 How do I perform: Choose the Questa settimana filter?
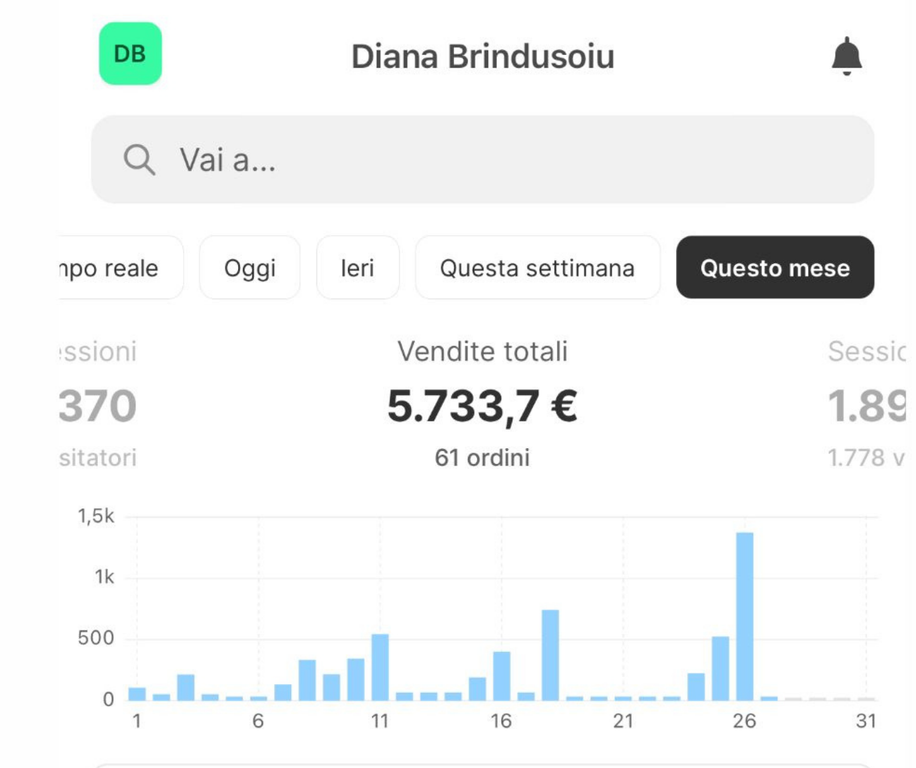point(537,268)
